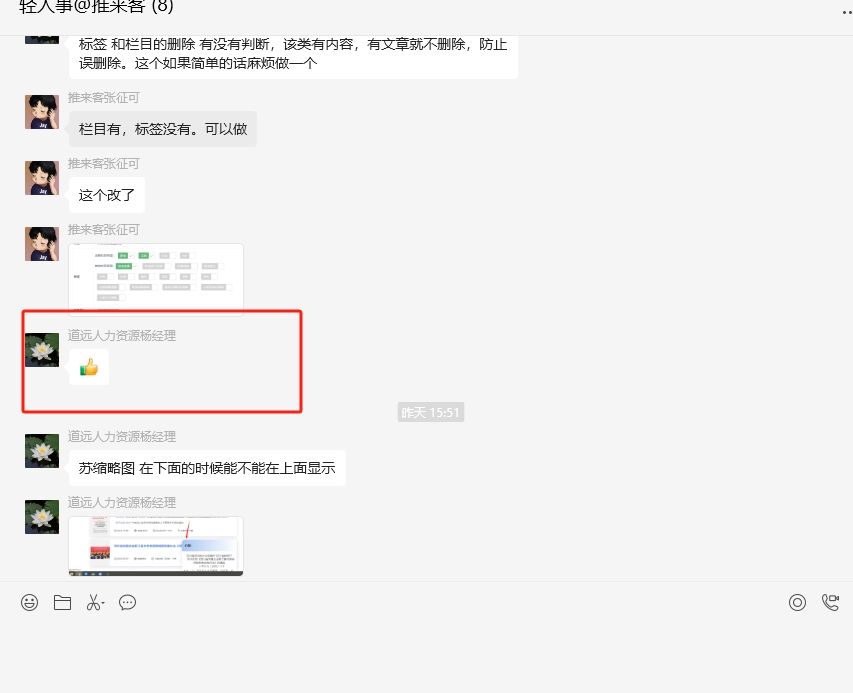Screen dimensions: 853x693
Task: Click the message "这个改了"
Action: (107, 195)
